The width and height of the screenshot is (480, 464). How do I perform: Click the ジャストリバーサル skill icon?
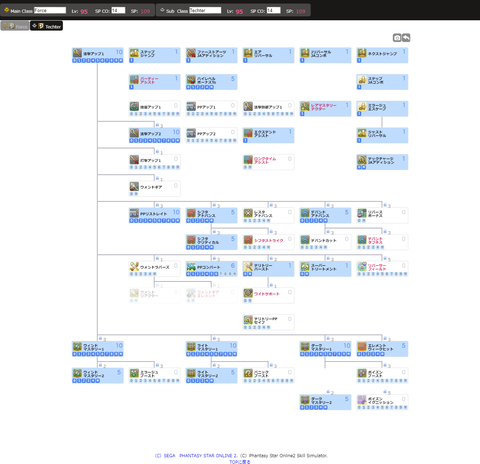click(362, 133)
